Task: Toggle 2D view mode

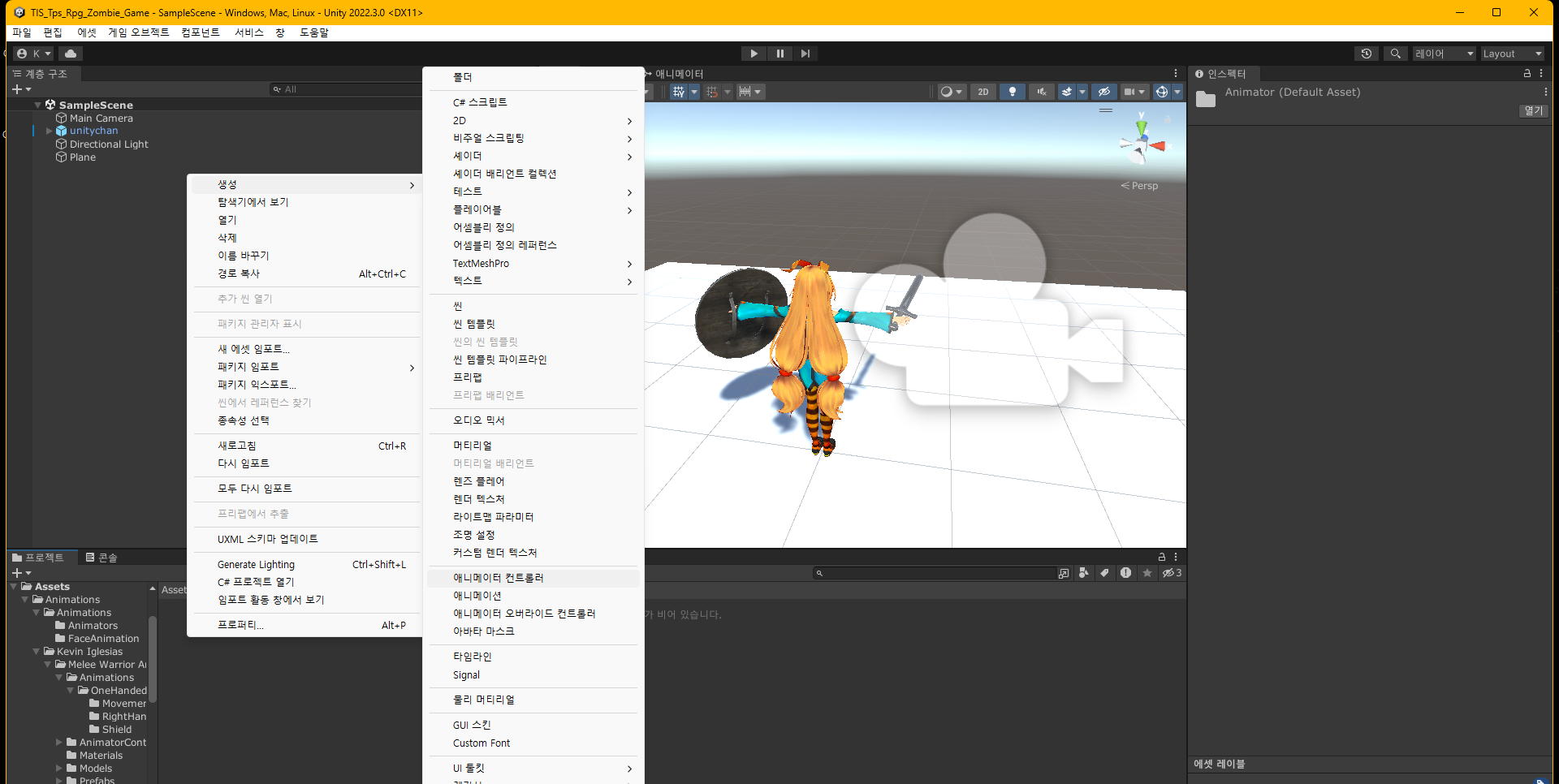Action: [x=983, y=92]
